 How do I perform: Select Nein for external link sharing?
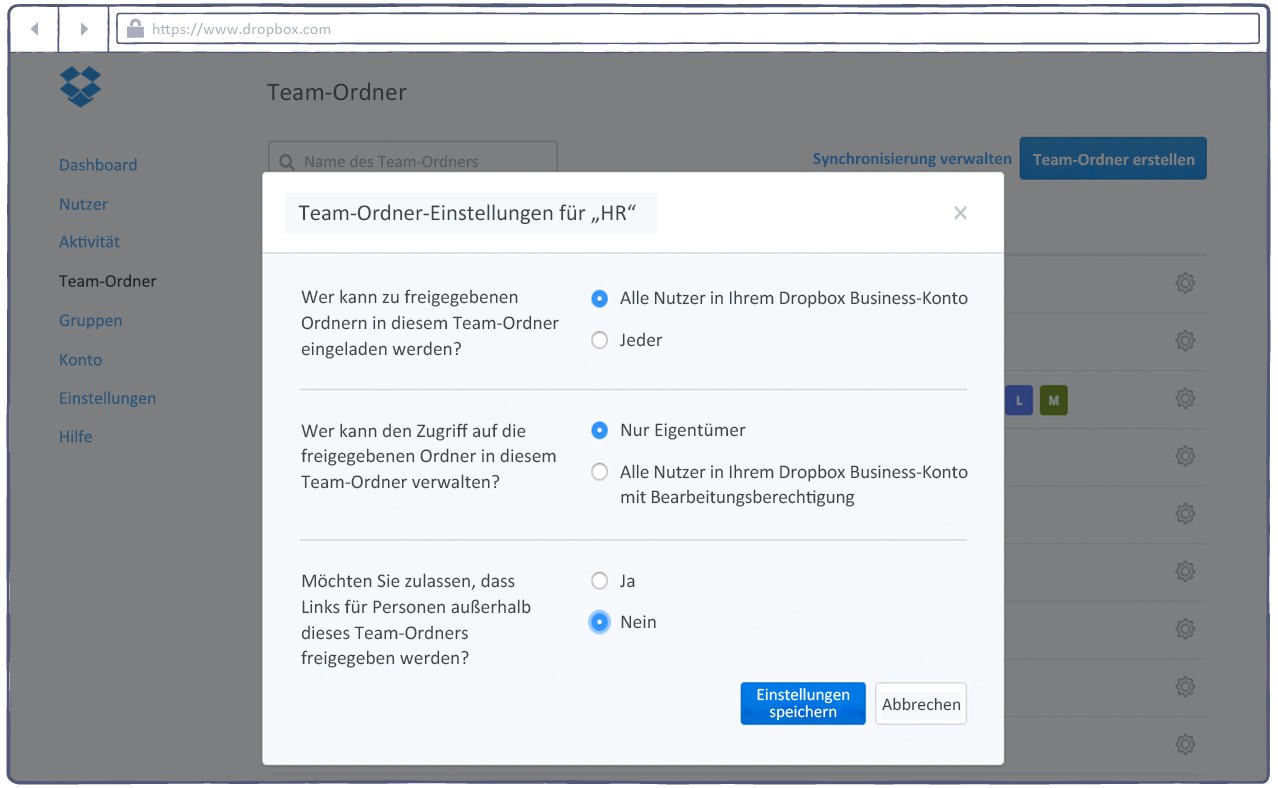coord(599,622)
